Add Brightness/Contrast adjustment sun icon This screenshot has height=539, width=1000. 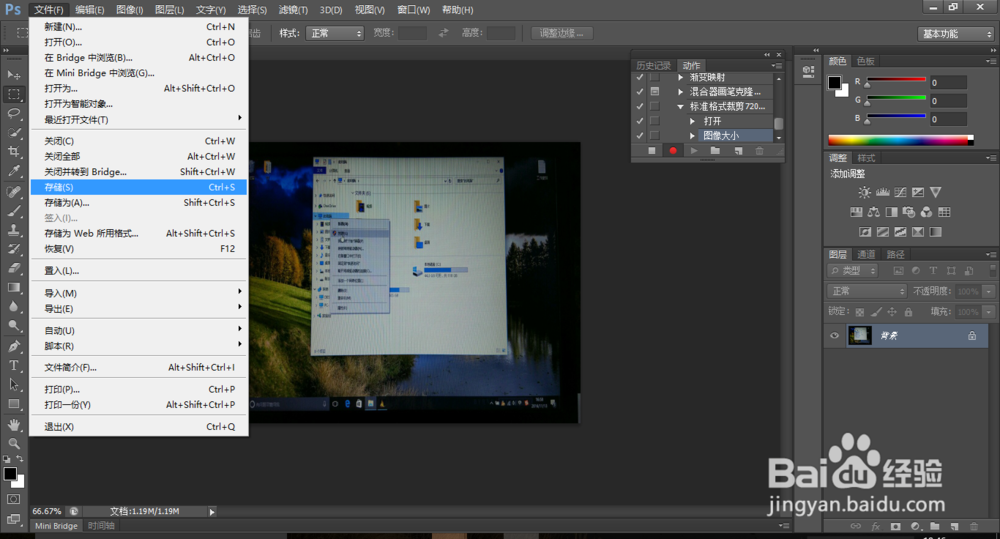[864, 192]
